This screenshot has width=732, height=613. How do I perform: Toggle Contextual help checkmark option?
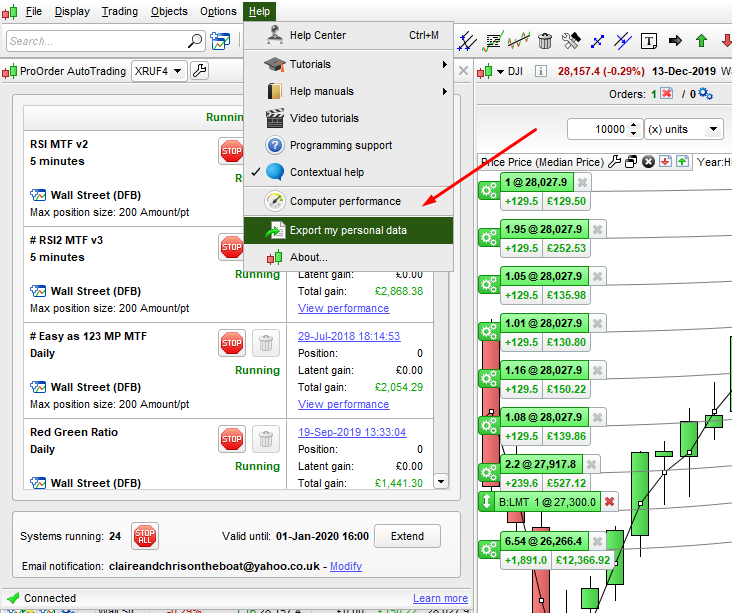(348, 172)
